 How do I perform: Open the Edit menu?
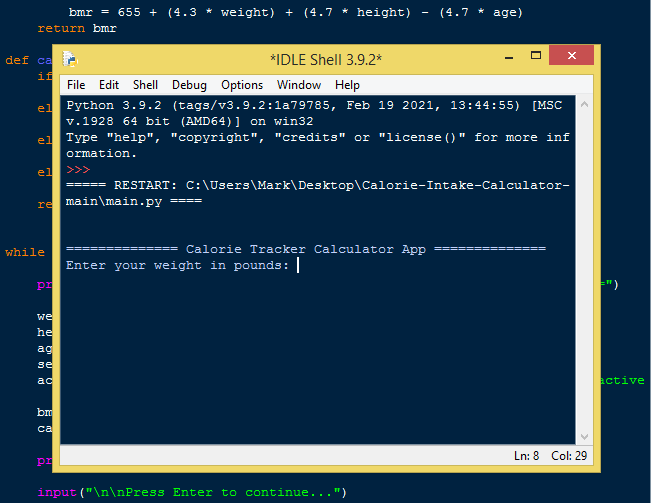[109, 85]
